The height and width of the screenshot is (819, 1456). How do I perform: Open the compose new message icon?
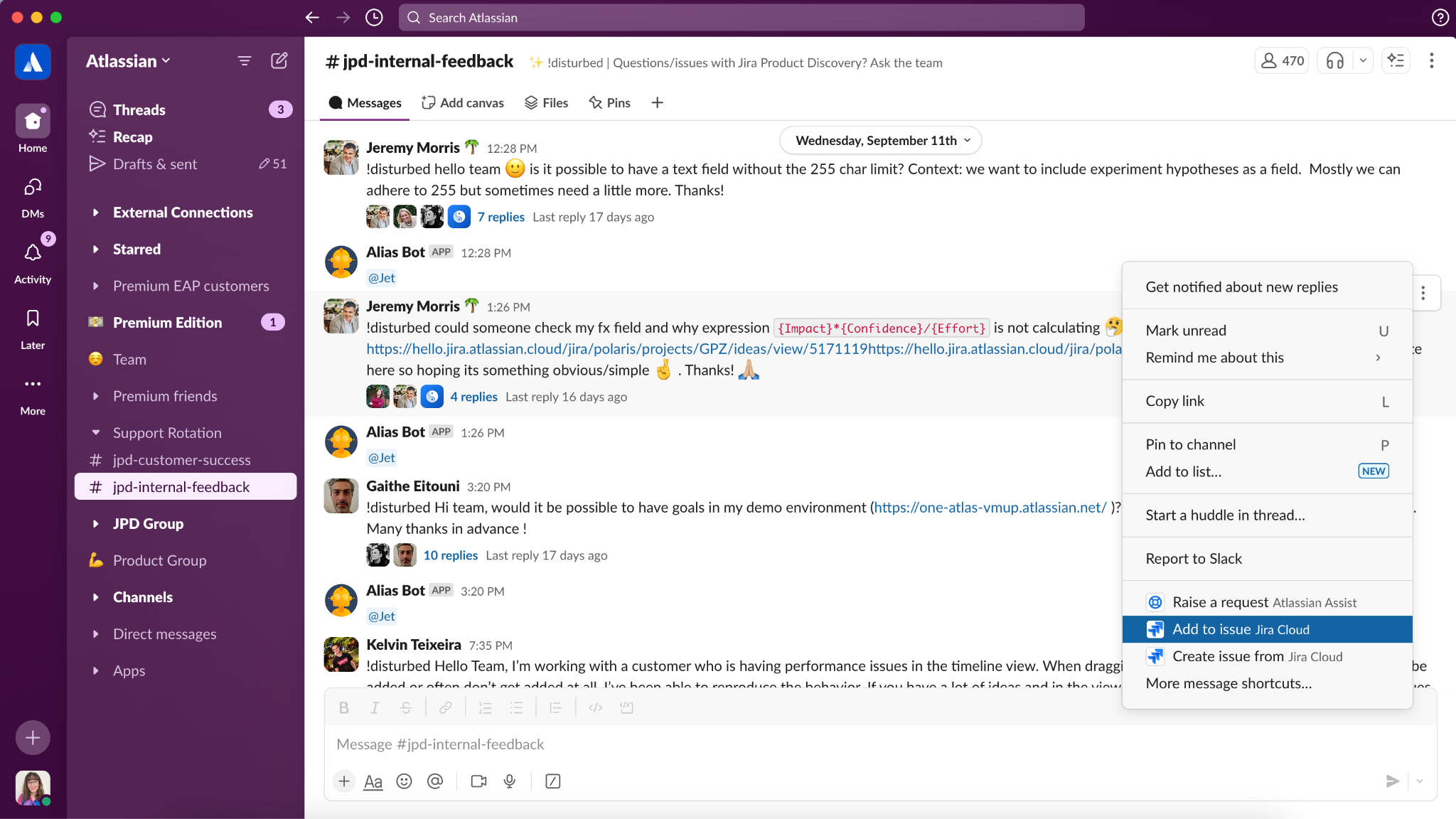click(279, 61)
